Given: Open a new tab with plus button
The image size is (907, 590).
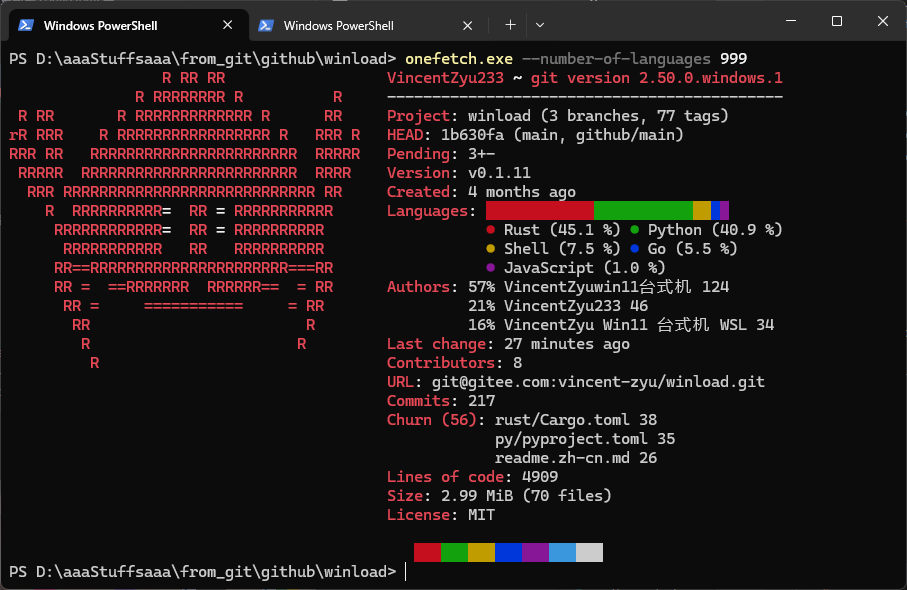Looking at the screenshot, I should (x=510, y=25).
